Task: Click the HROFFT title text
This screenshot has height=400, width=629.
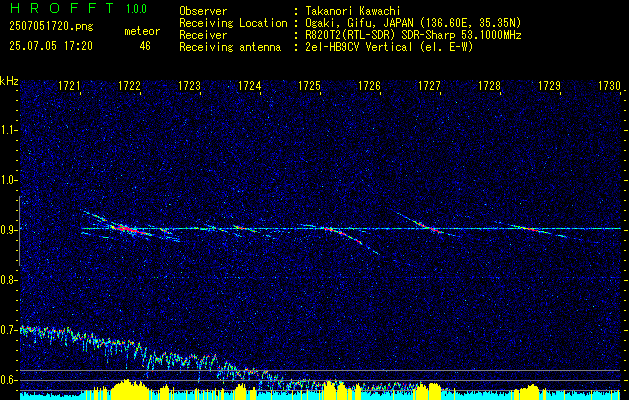Action: click(62, 8)
